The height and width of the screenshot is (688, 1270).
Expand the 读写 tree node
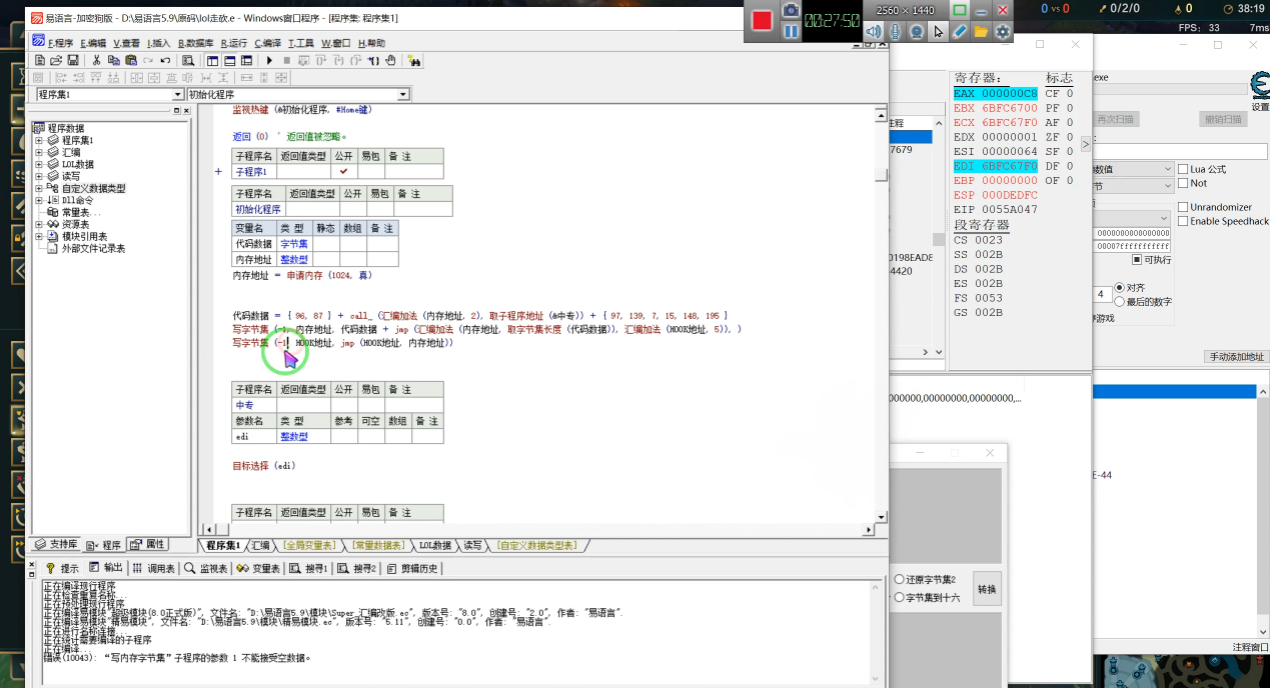pyautogui.click(x=39, y=176)
